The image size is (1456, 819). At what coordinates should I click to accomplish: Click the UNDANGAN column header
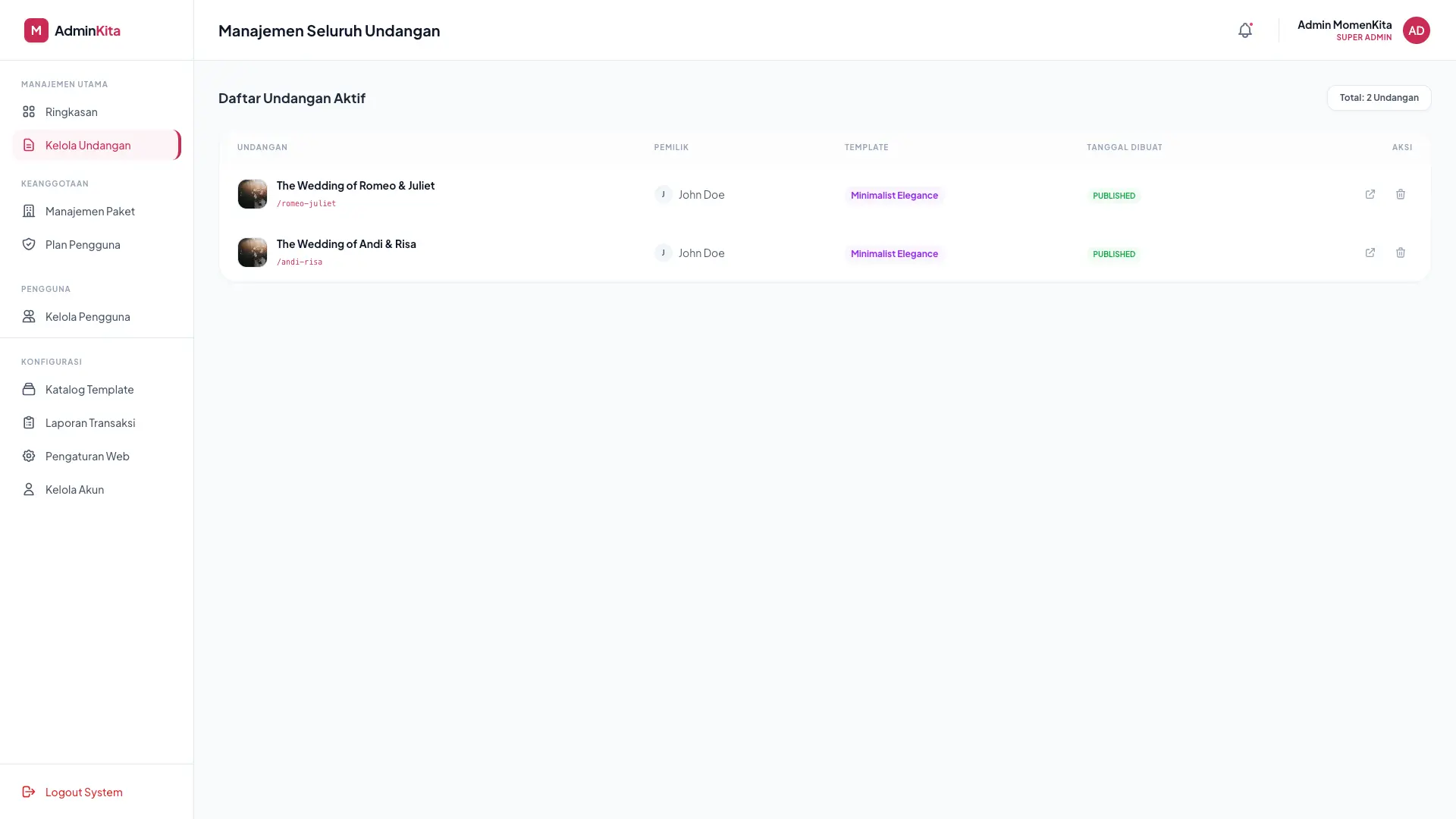tap(262, 147)
